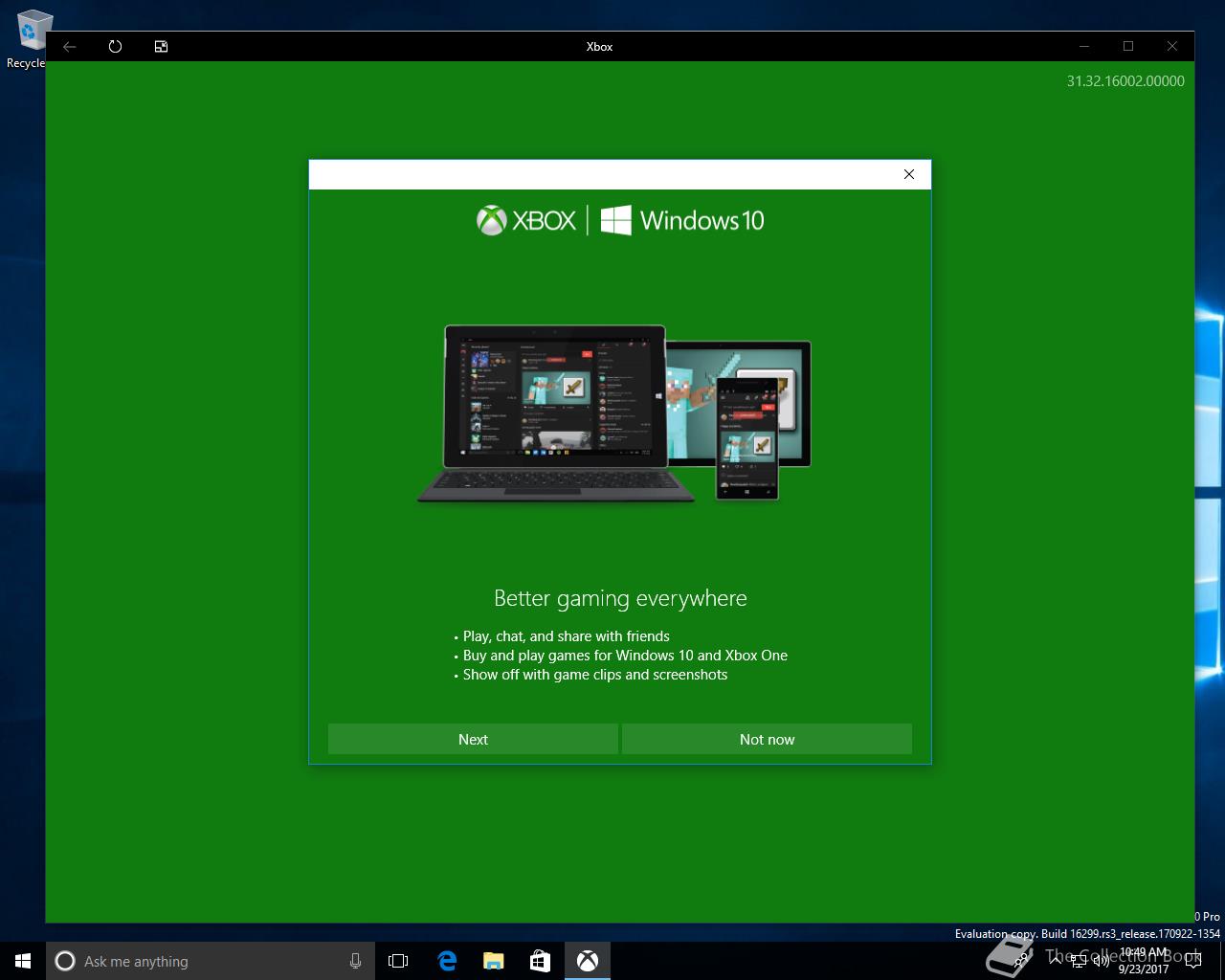Open the Action Center notifications

(x=1192, y=961)
